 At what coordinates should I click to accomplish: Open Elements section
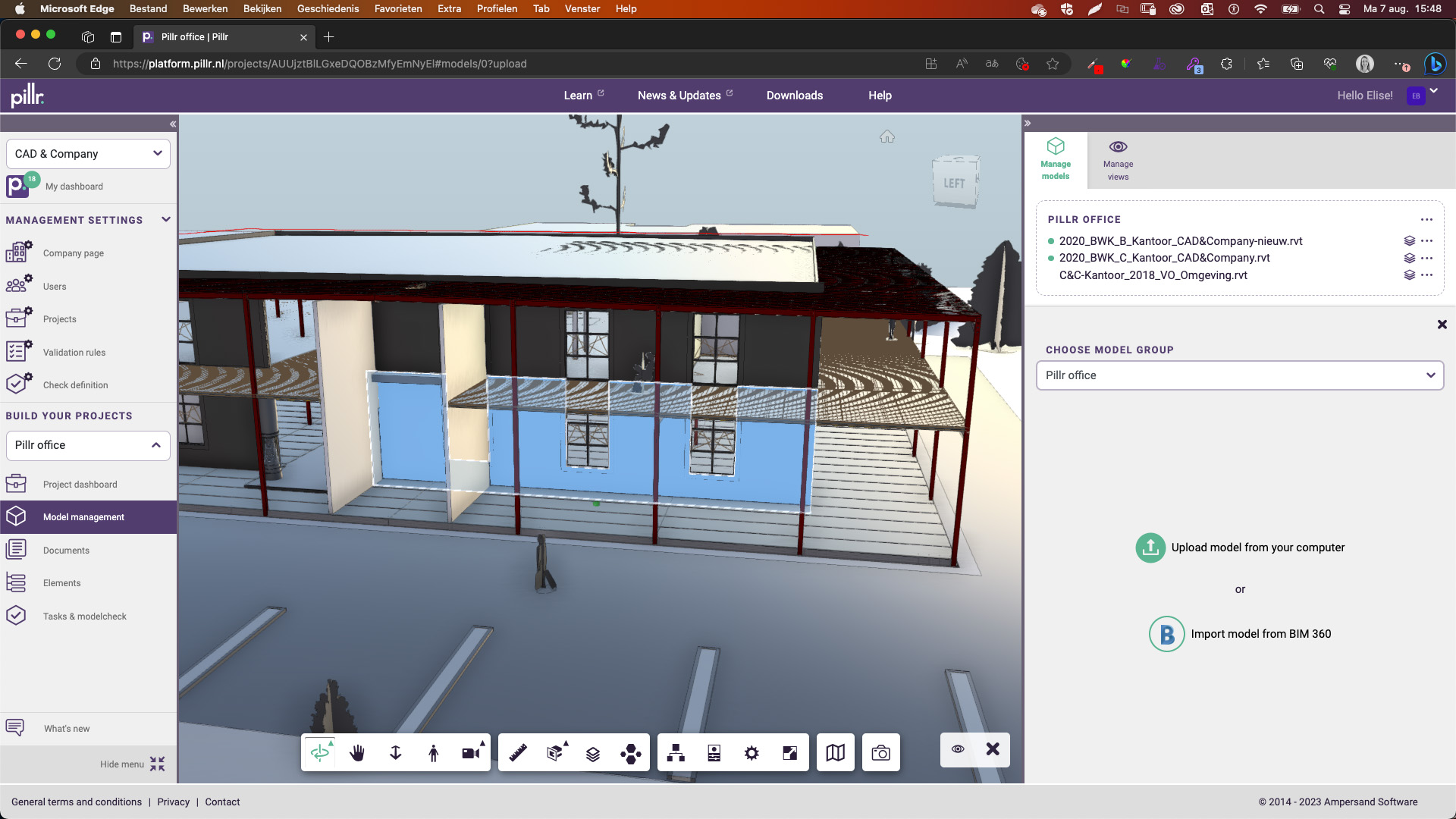tap(62, 583)
